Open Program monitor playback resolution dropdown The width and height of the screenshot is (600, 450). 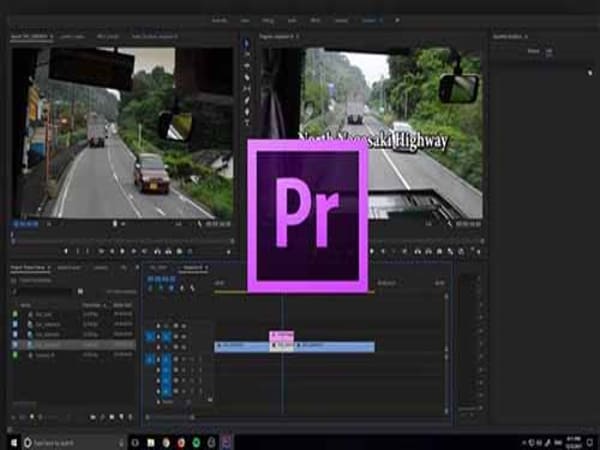point(429,224)
